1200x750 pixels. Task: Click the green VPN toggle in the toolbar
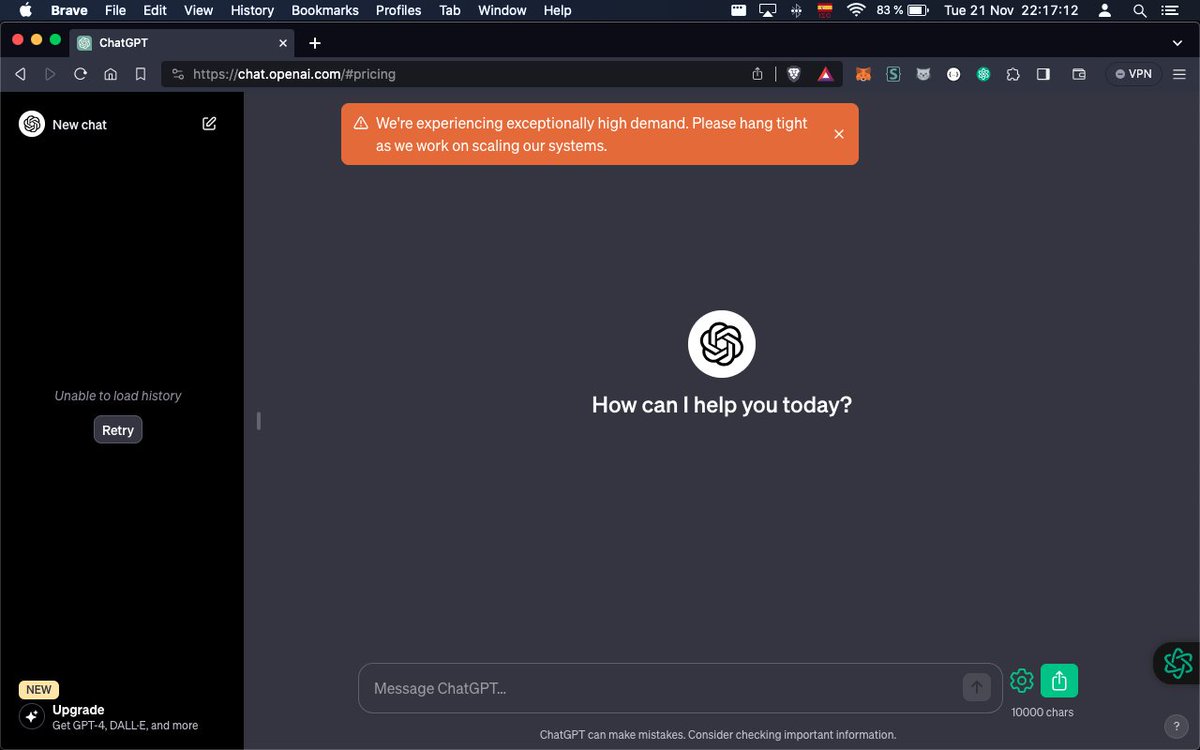pos(1132,73)
